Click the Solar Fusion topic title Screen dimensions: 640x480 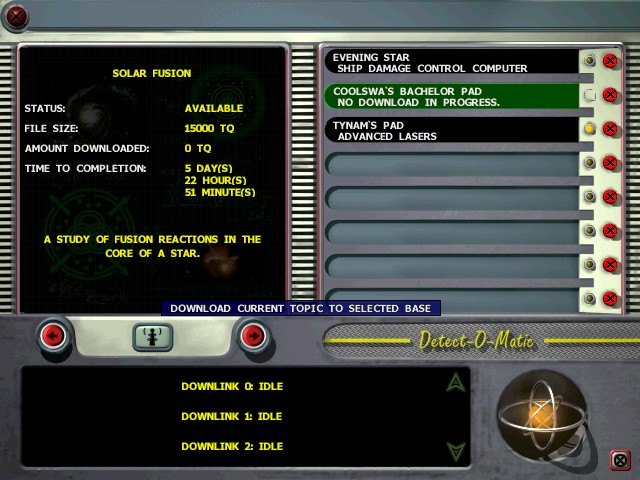(x=152, y=73)
